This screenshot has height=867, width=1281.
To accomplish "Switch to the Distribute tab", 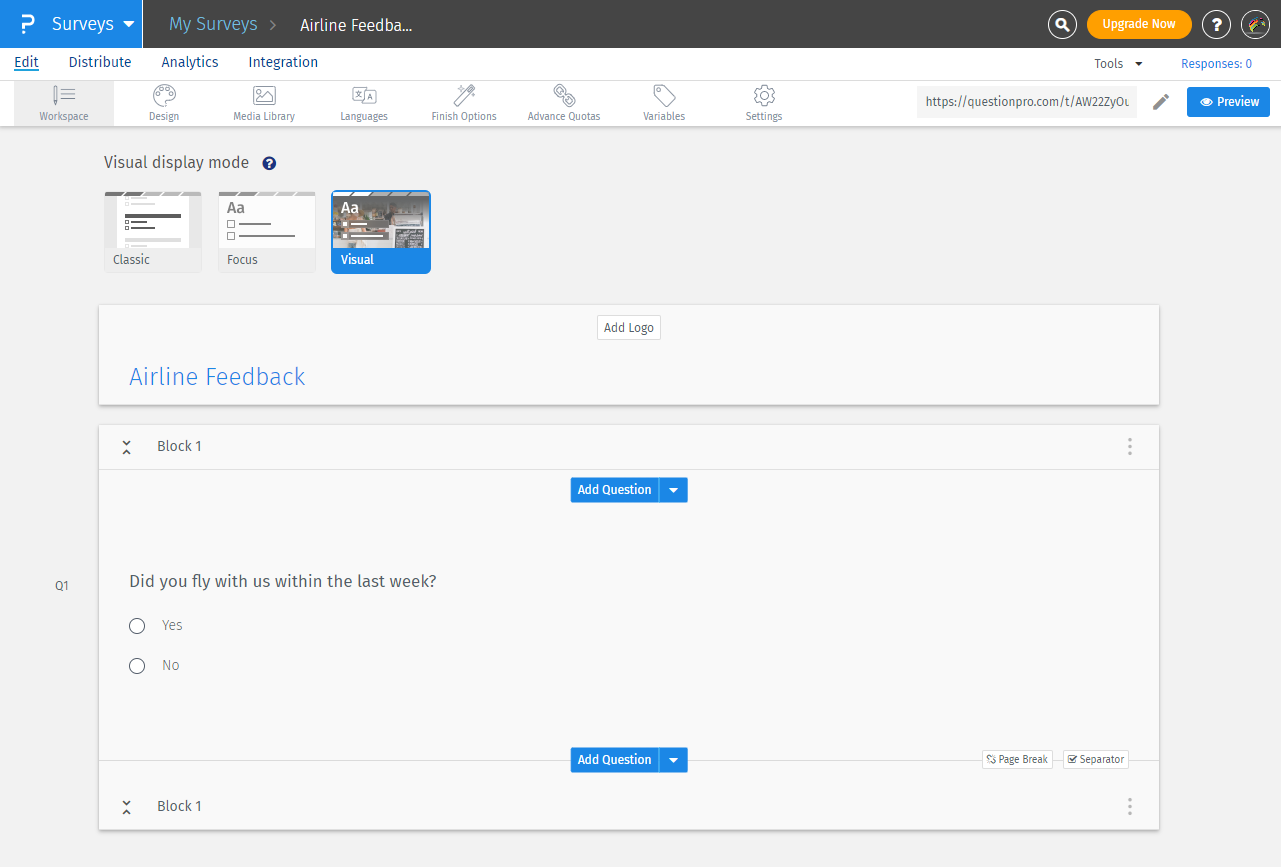I will point(99,62).
